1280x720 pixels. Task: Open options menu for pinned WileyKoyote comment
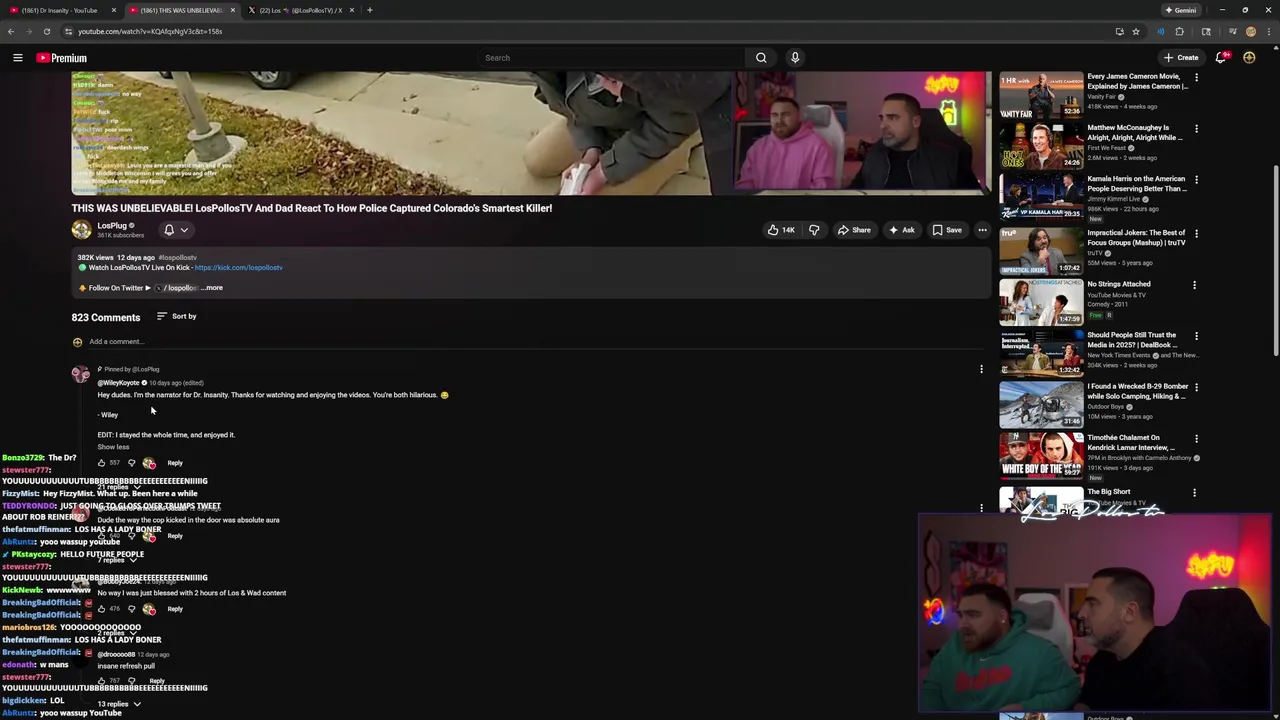(x=981, y=369)
